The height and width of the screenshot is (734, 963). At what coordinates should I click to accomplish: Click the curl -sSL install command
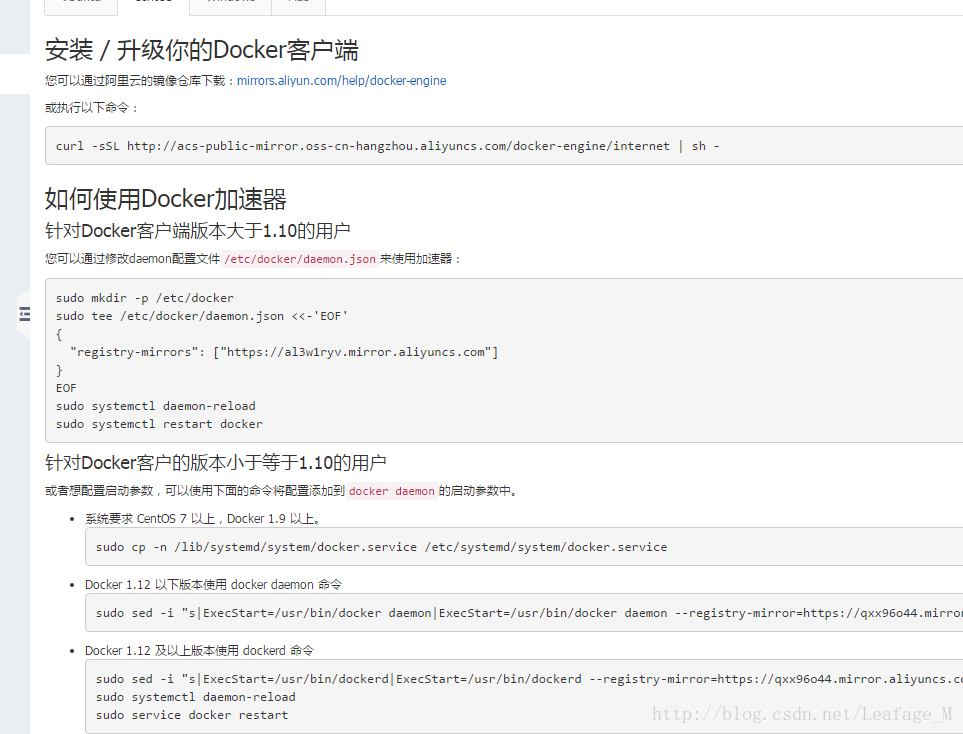[387, 146]
